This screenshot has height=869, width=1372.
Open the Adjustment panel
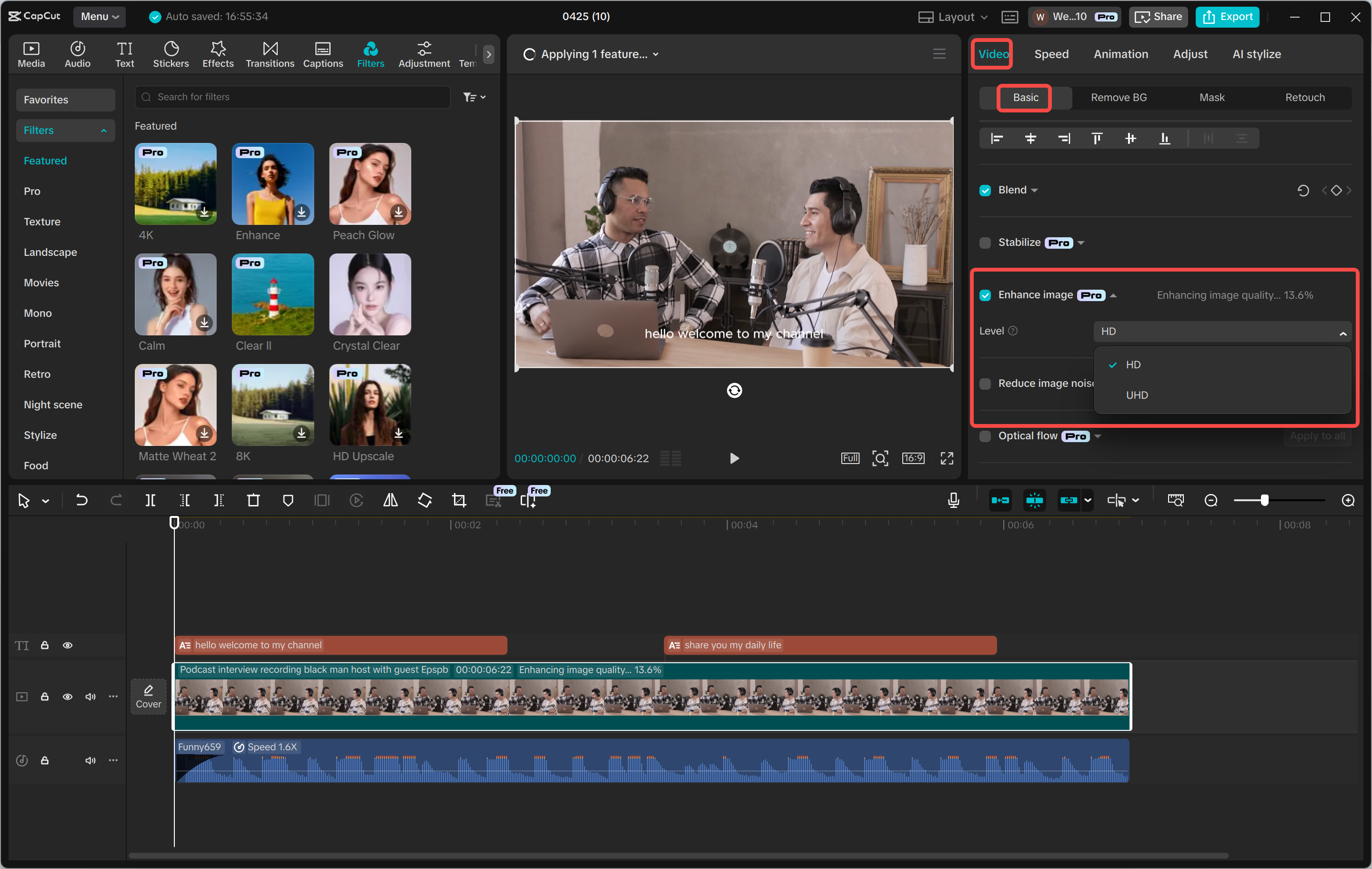tap(424, 55)
